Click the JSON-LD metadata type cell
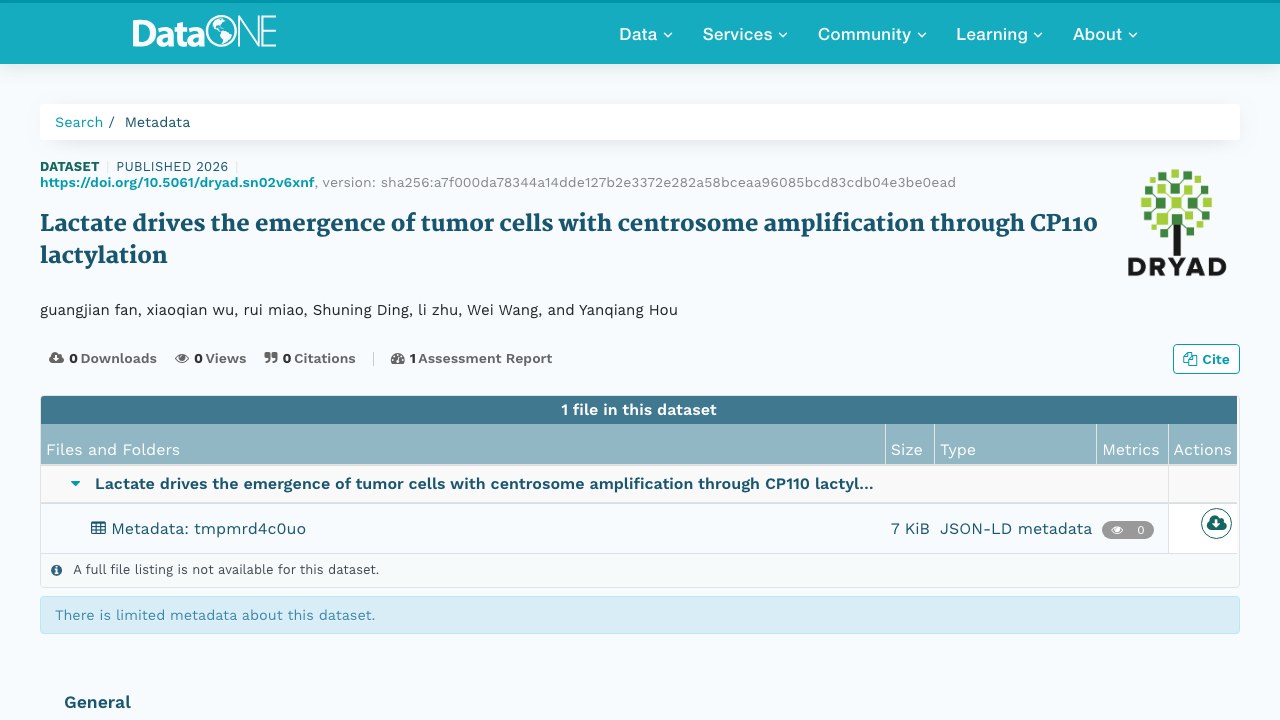 [x=1016, y=529]
